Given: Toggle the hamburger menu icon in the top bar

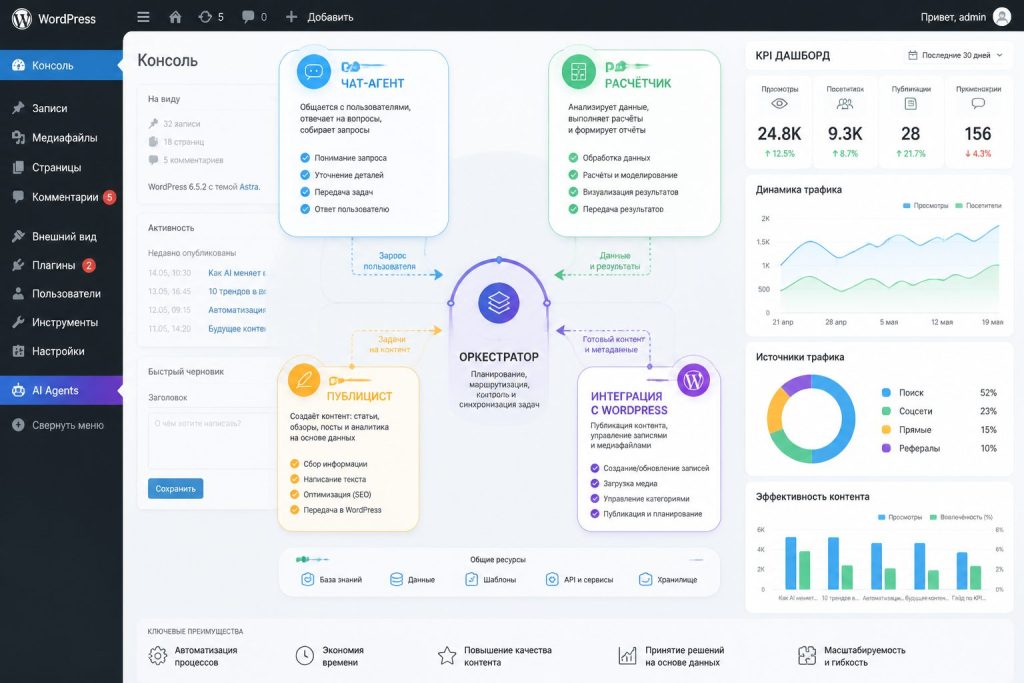Looking at the screenshot, I should (x=143, y=17).
